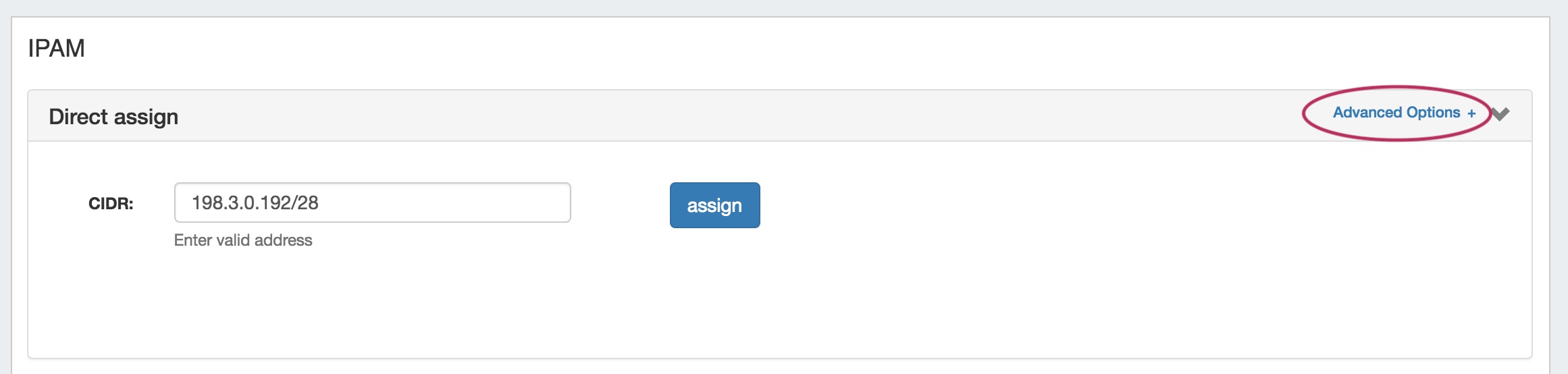1568x374 pixels.
Task: Click the 'Enter valid address' hint text
Action: coord(243,240)
